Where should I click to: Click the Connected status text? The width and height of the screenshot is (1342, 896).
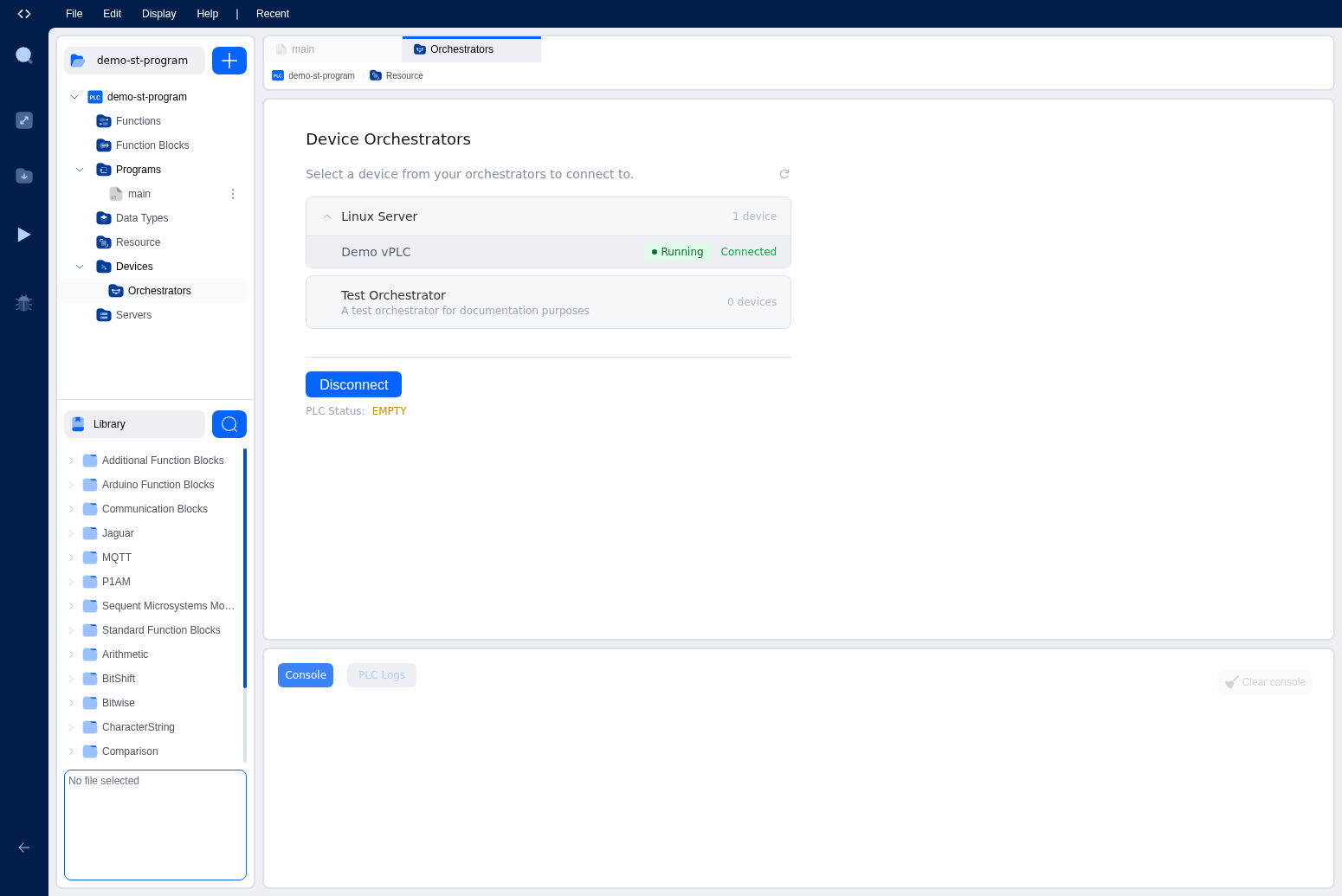click(748, 252)
